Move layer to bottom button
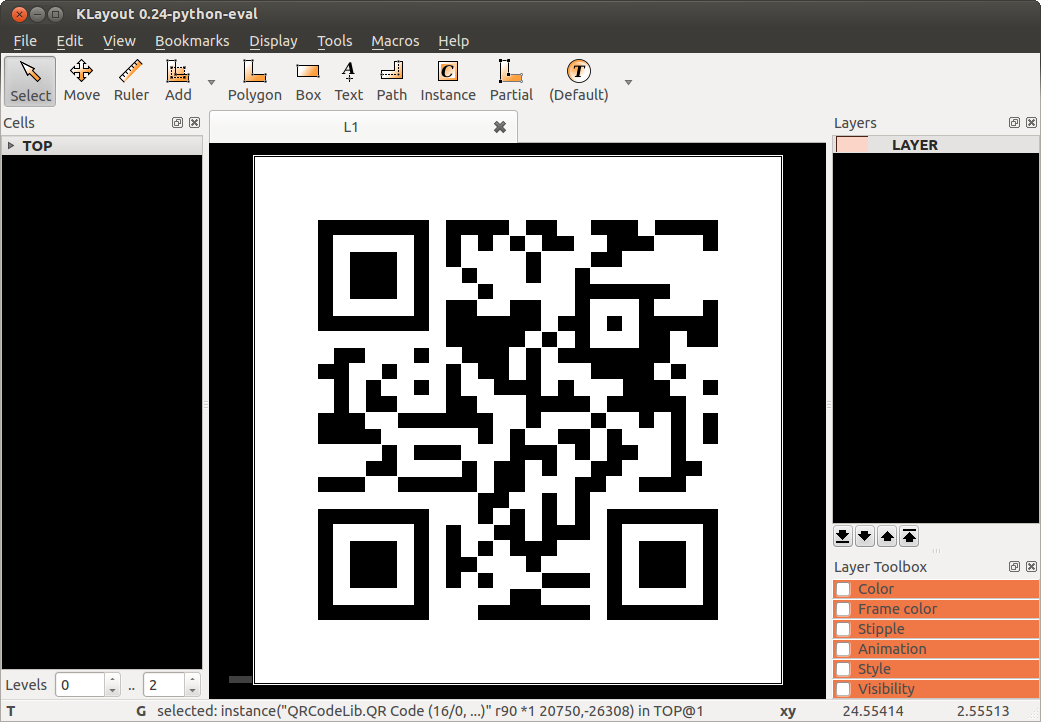 (842, 536)
